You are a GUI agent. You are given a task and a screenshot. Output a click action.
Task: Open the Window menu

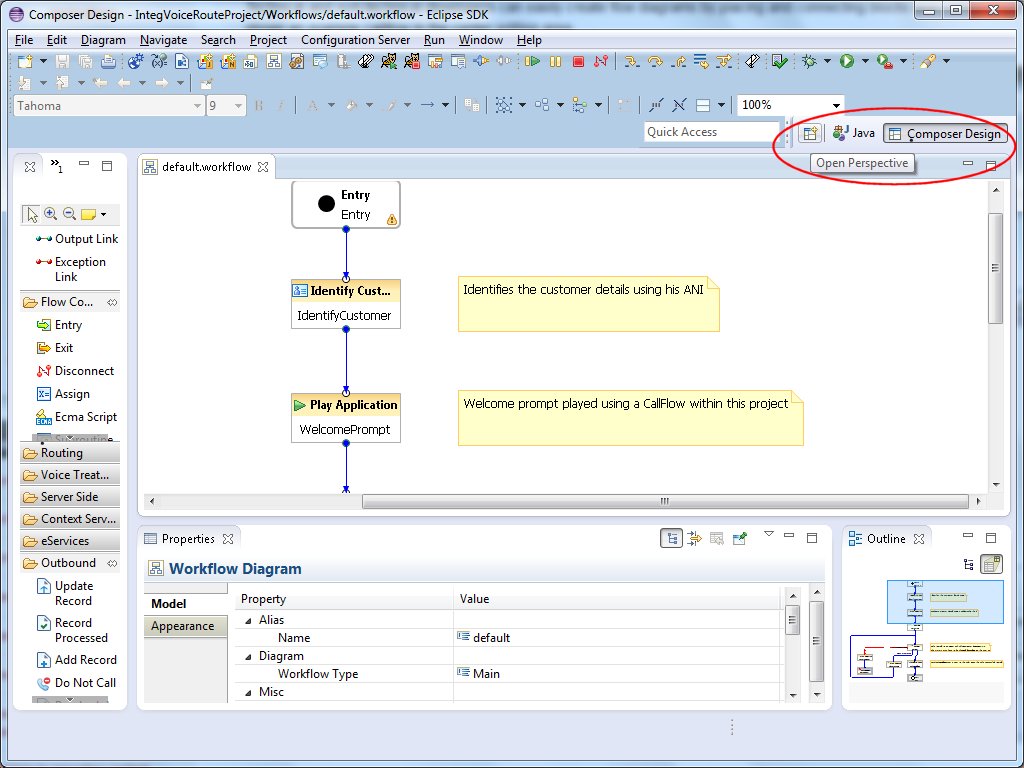(481, 40)
